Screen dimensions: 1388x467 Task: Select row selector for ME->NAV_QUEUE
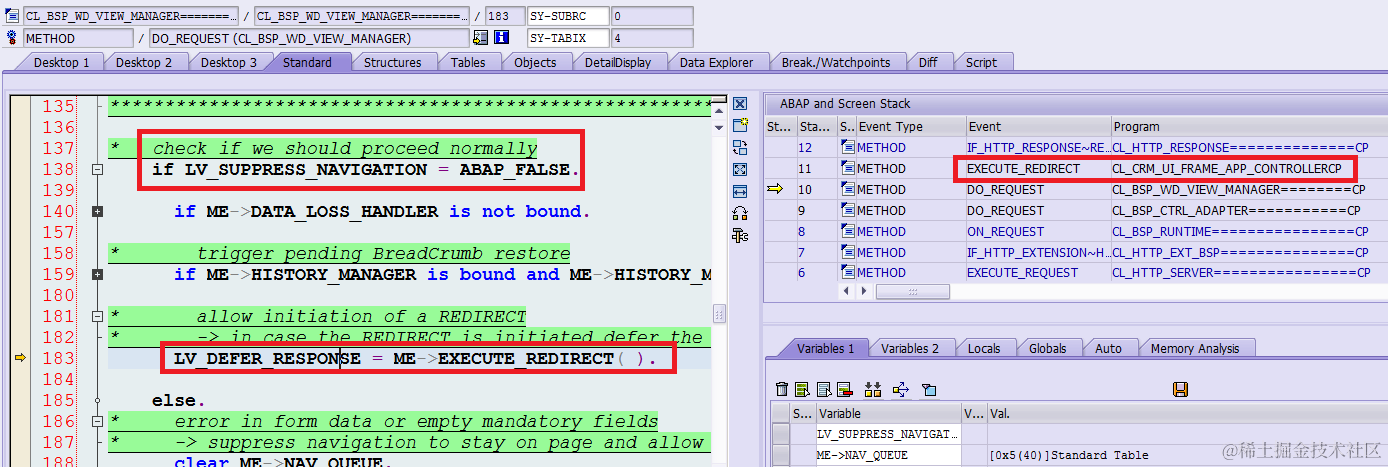[x=780, y=456]
